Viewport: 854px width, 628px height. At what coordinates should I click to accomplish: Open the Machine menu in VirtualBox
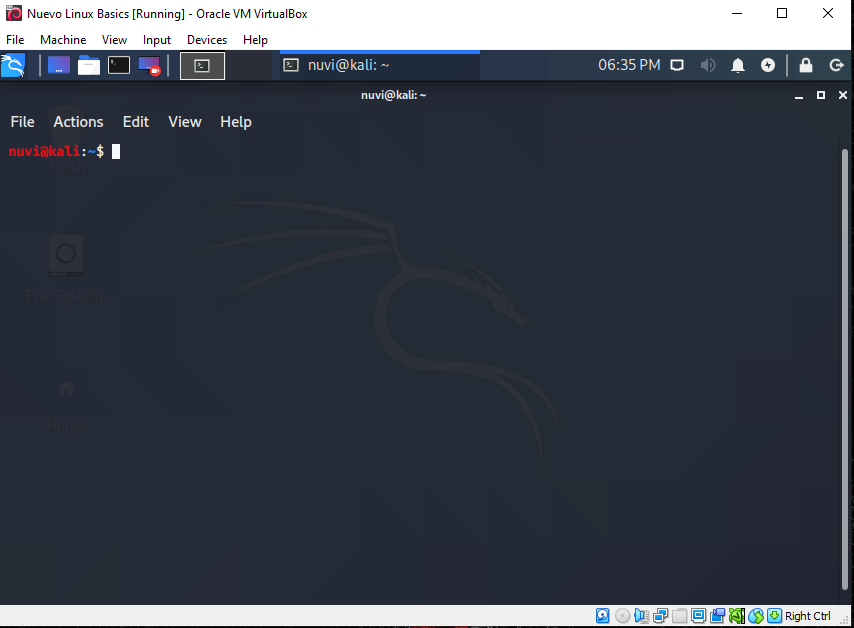pos(62,40)
